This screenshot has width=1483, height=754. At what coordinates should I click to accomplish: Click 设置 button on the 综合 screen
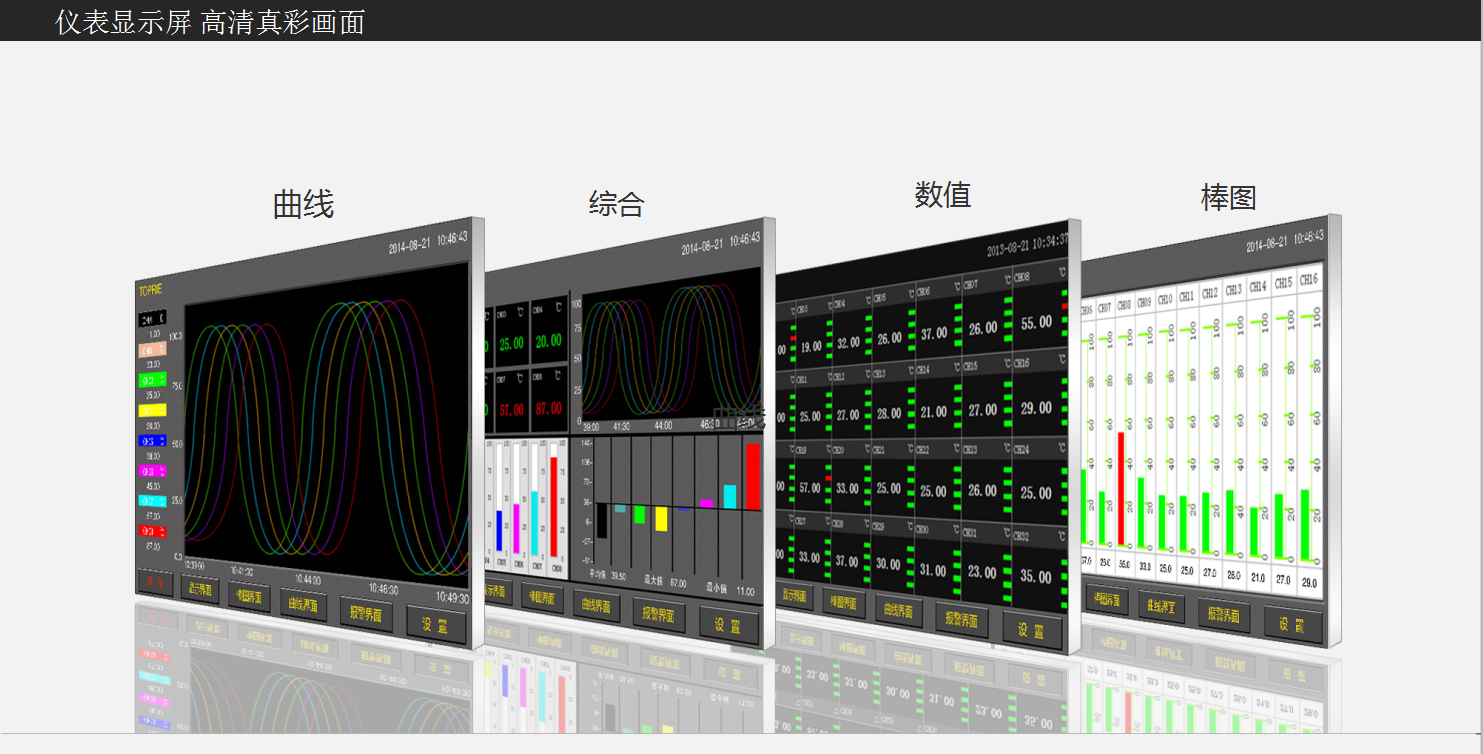(x=727, y=625)
